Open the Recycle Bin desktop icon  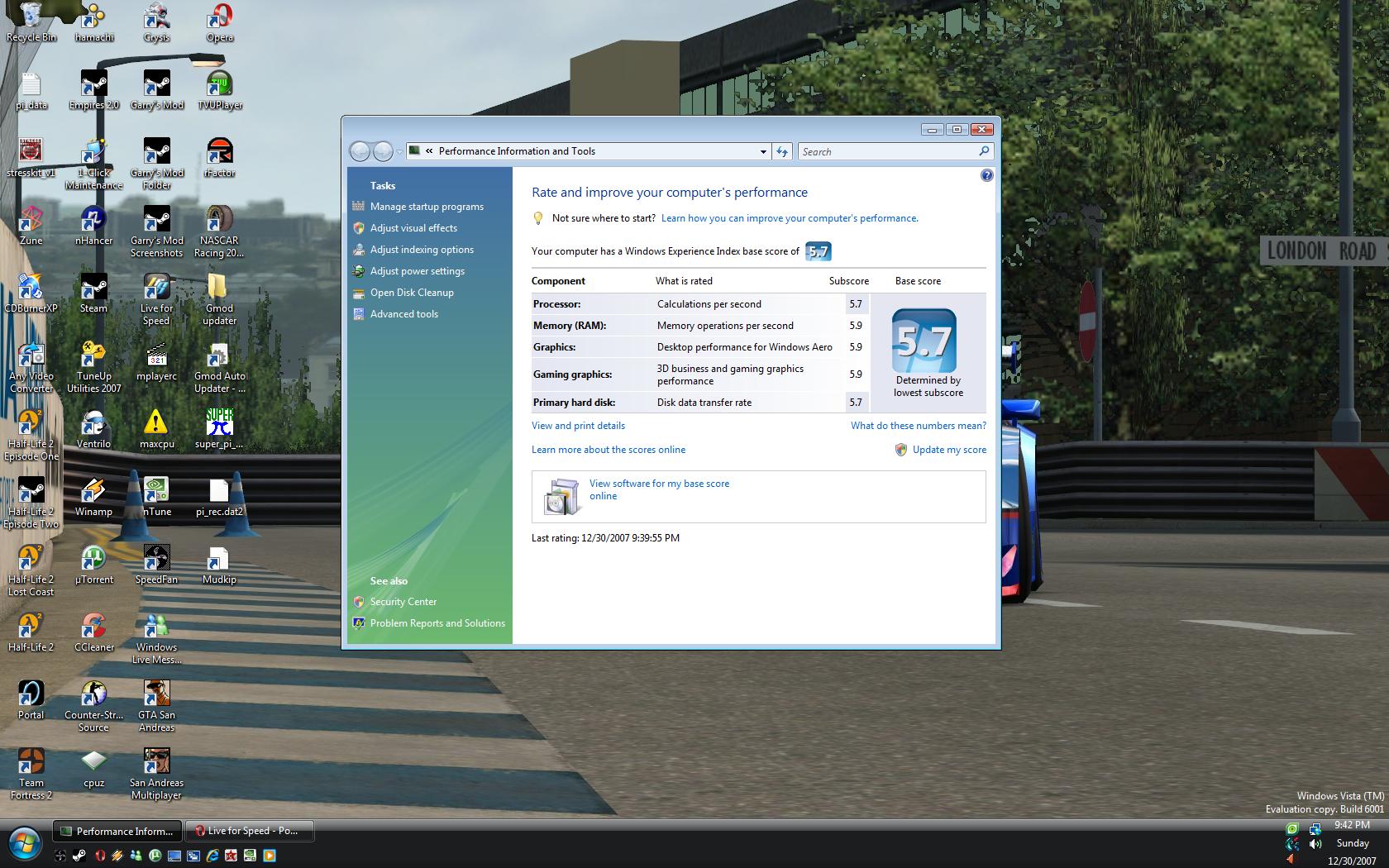tap(31, 22)
